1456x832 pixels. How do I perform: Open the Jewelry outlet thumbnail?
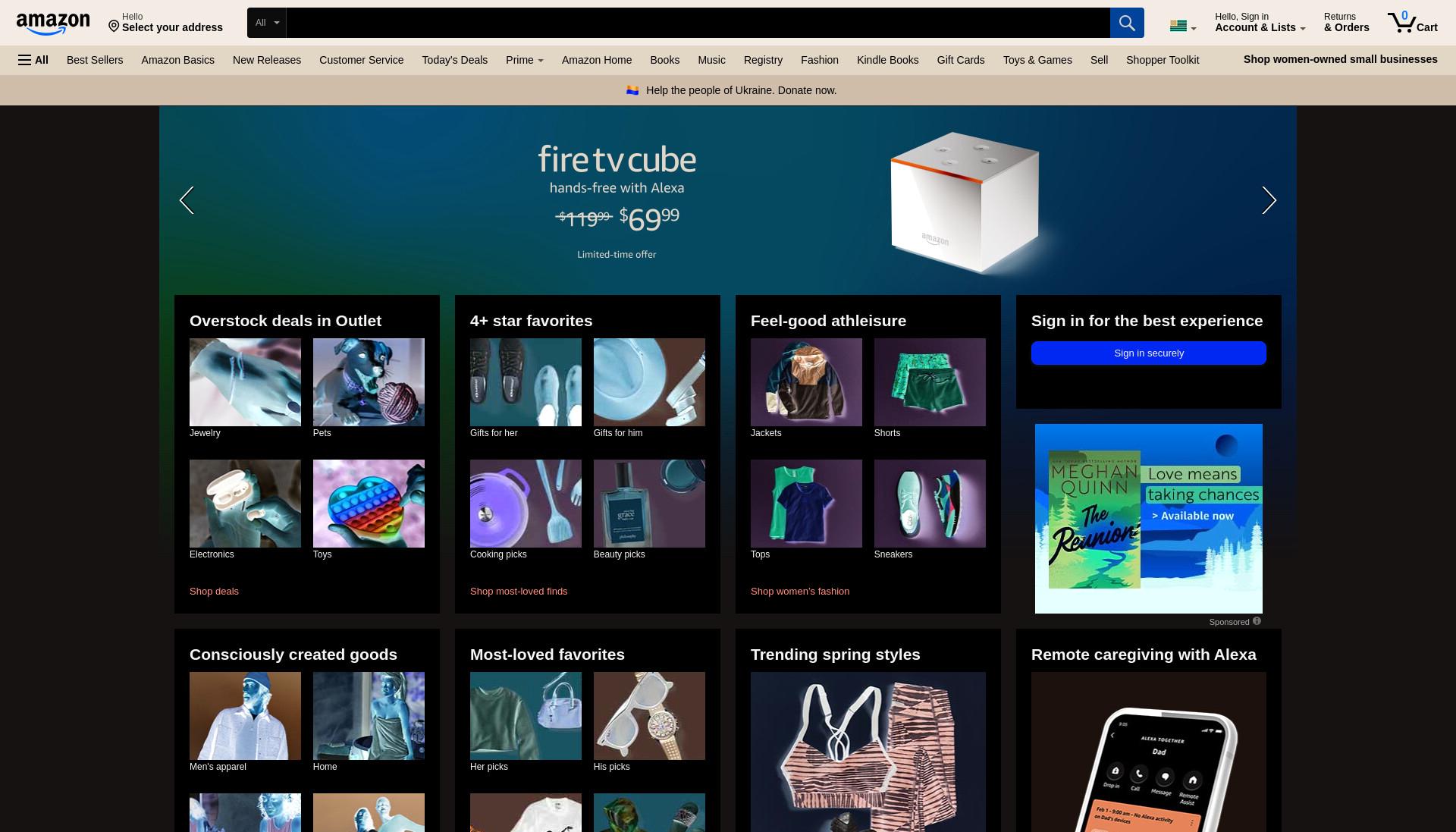pyautogui.click(x=245, y=382)
